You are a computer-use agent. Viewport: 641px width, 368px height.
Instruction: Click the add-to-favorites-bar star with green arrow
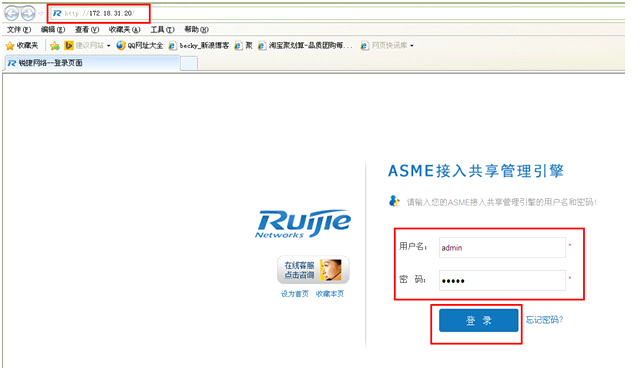pyautogui.click(x=54, y=46)
